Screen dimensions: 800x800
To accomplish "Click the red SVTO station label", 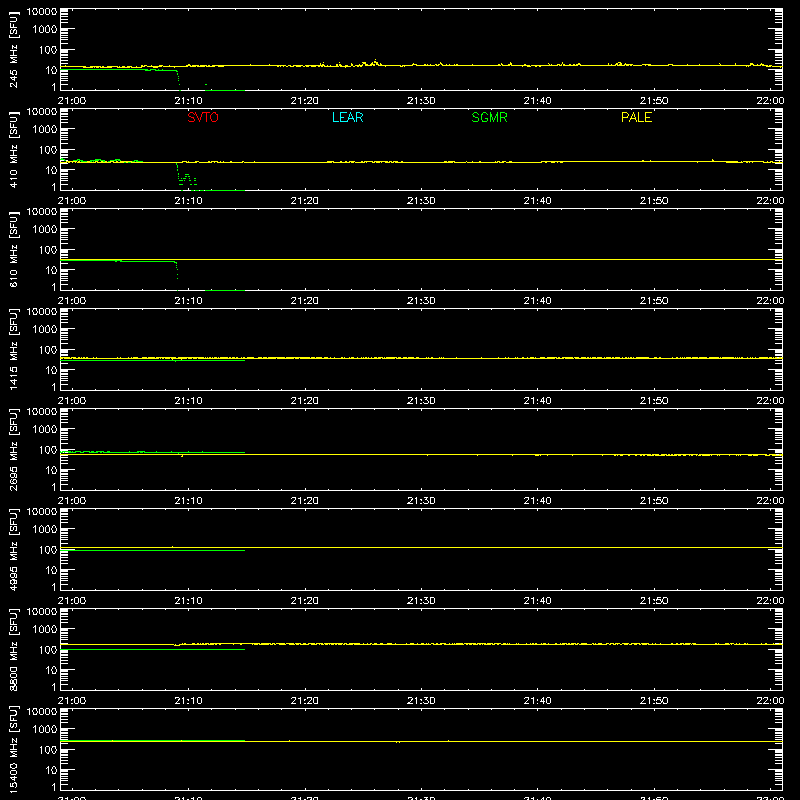I will pyautogui.click(x=203, y=117).
